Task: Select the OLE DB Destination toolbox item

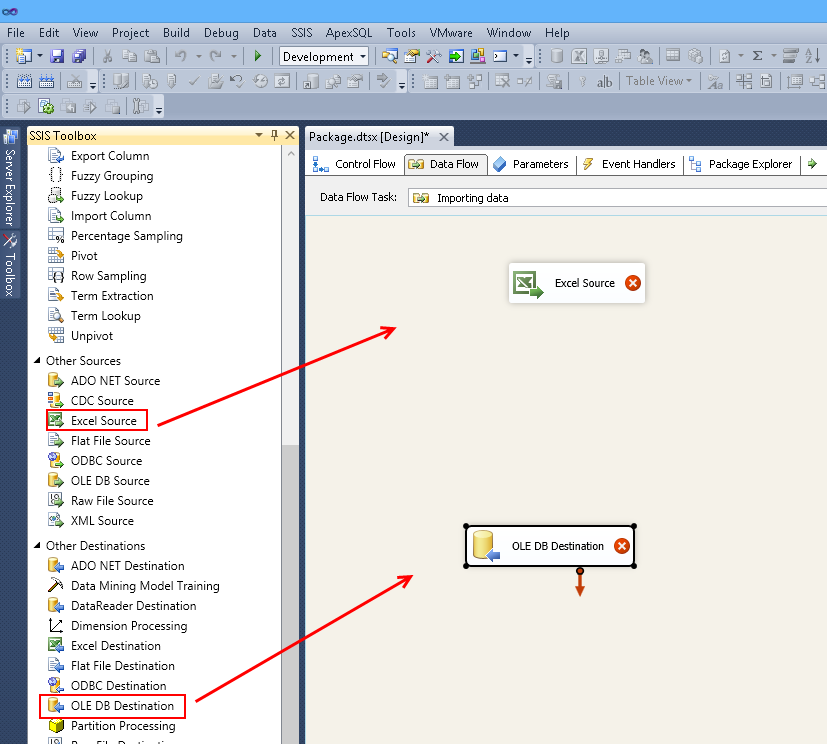Action: click(x=121, y=706)
